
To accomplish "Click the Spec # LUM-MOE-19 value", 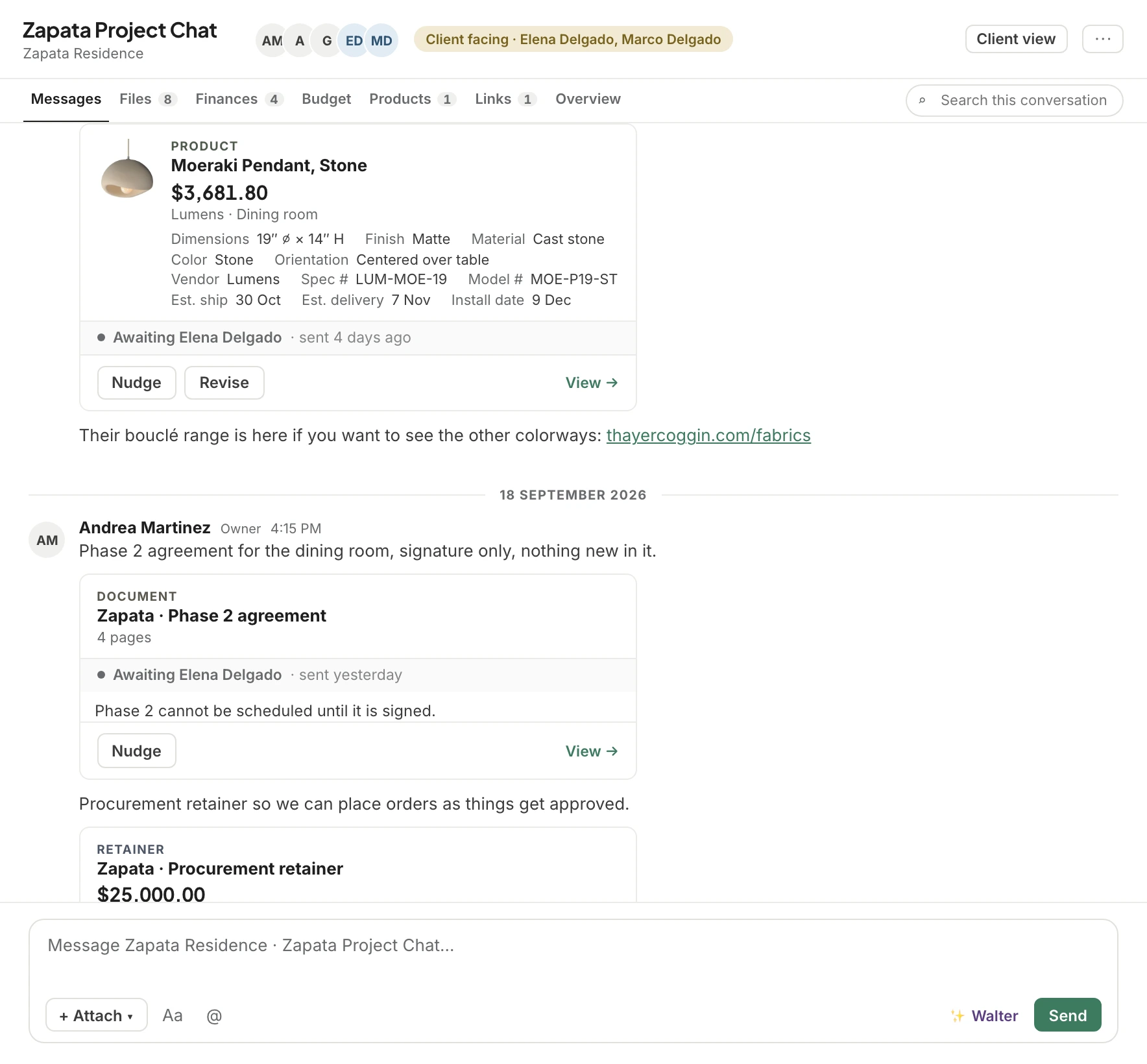I will point(401,280).
